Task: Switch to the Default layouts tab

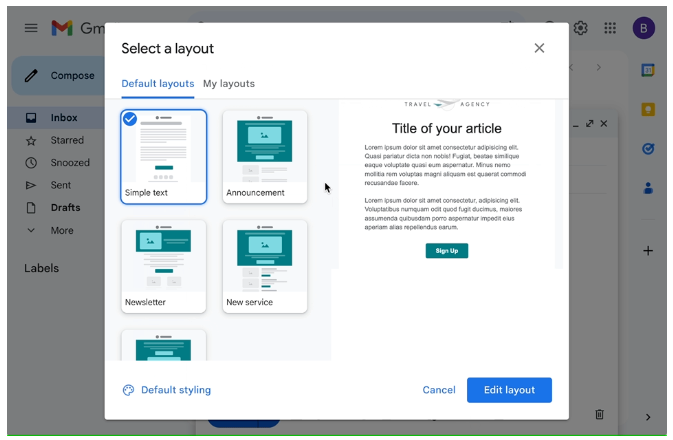Action: (x=157, y=83)
